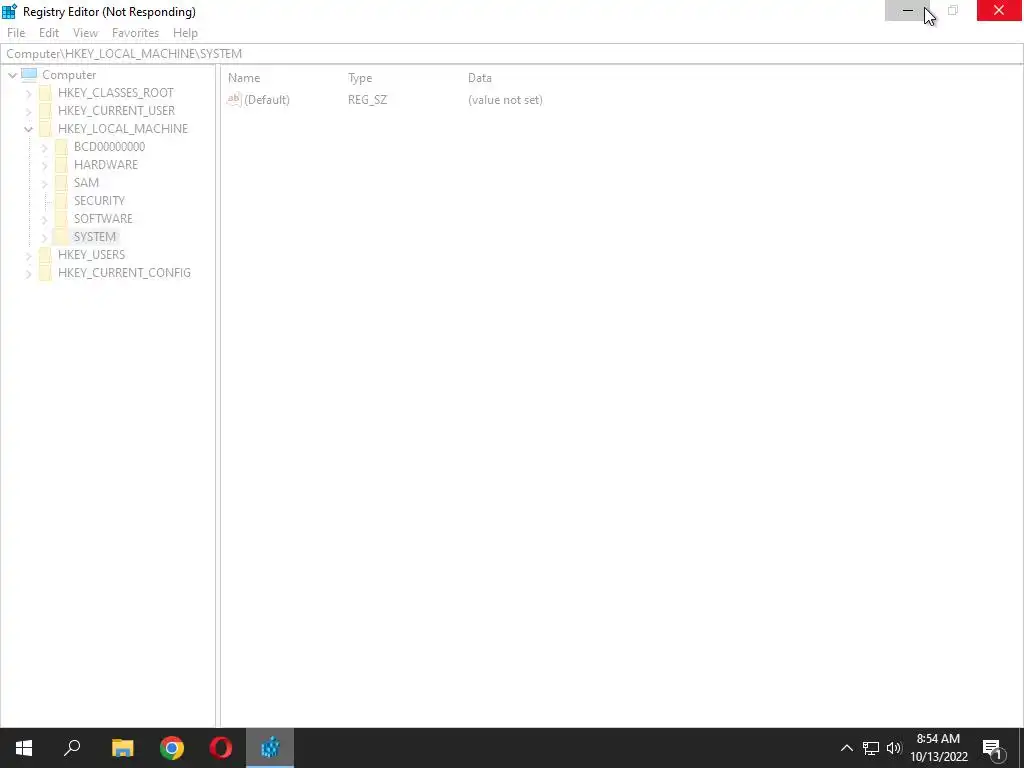Image resolution: width=1024 pixels, height=768 pixels.
Task: Click the (Default) string value icon
Action: click(234, 99)
